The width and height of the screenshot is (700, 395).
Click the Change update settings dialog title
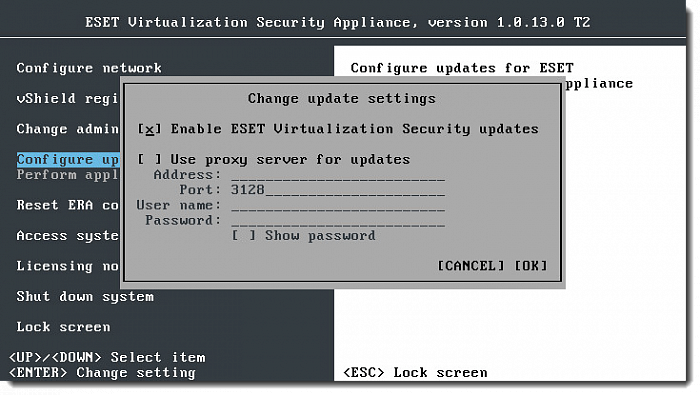click(x=342, y=99)
